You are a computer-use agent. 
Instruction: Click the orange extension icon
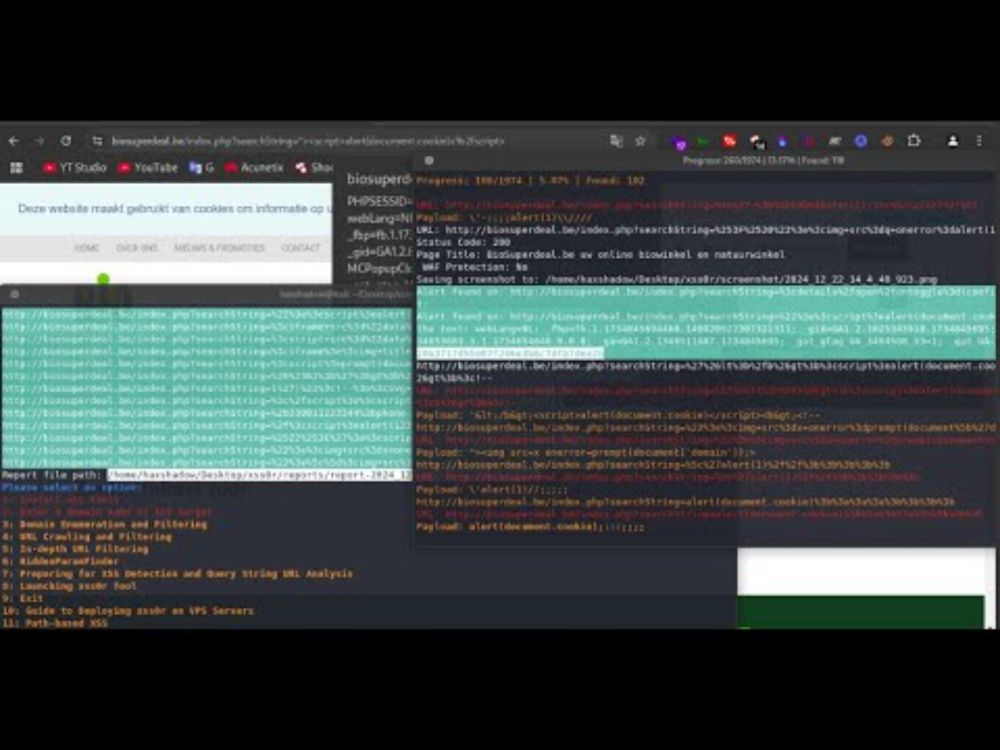[887, 141]
